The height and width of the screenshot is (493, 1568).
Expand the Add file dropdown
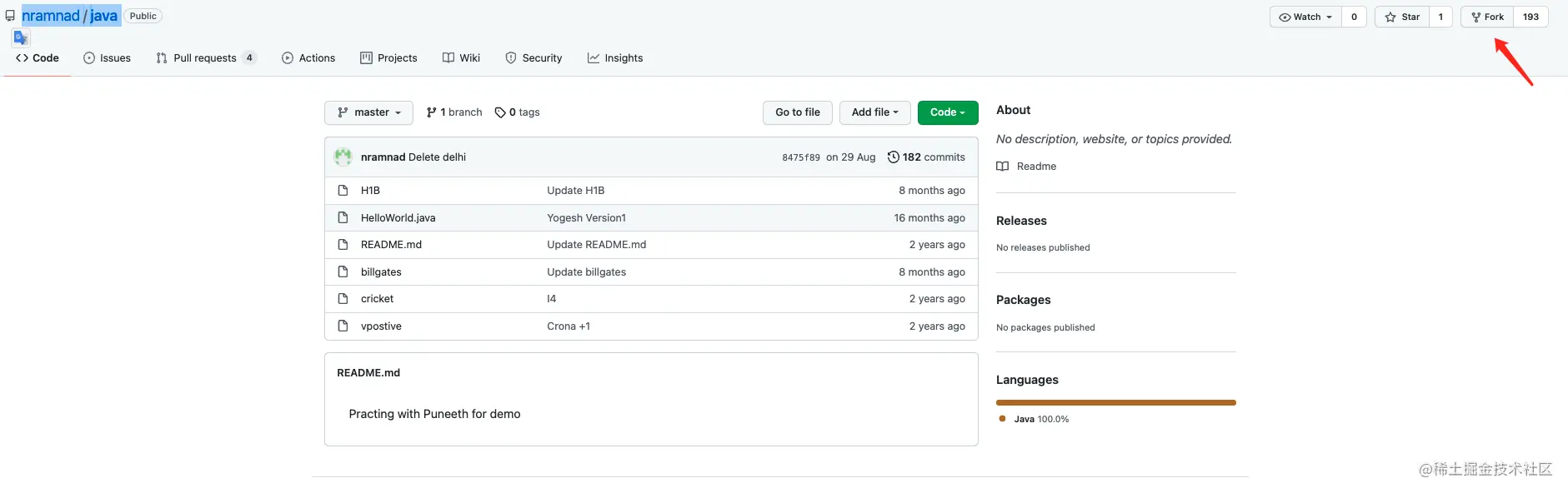(x=874, y=112)
